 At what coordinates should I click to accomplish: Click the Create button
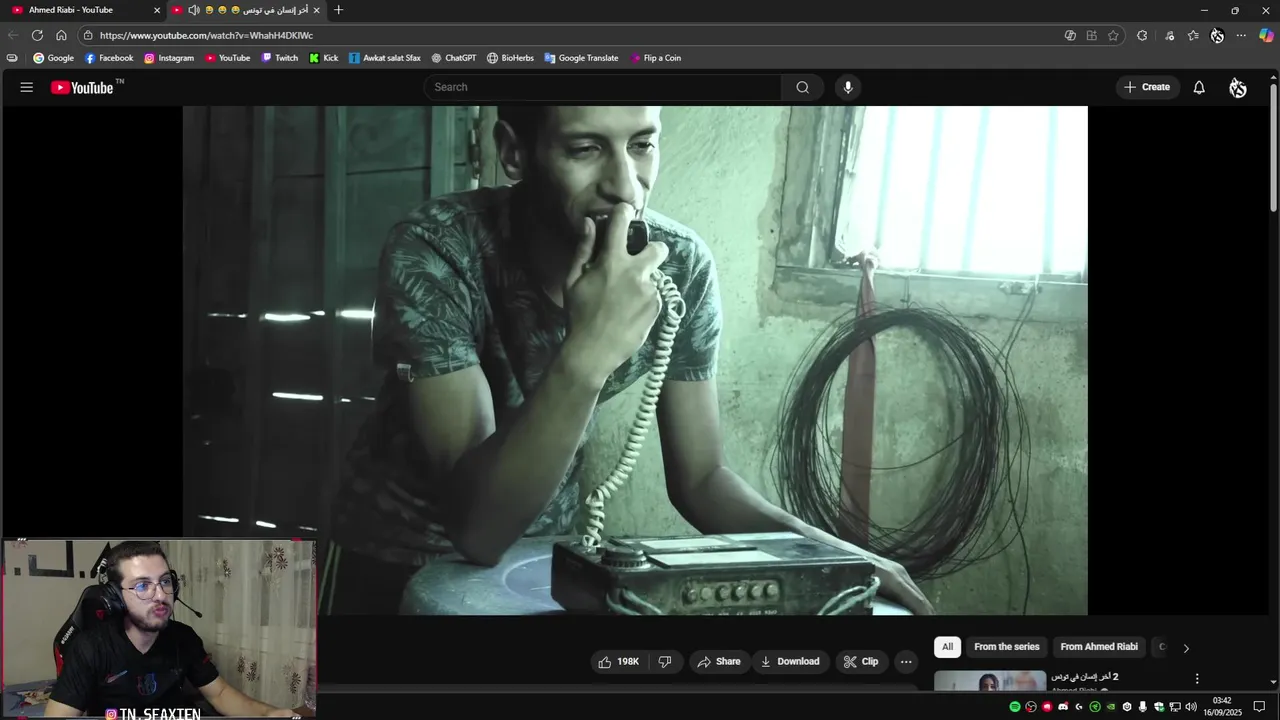(1147, 87)
